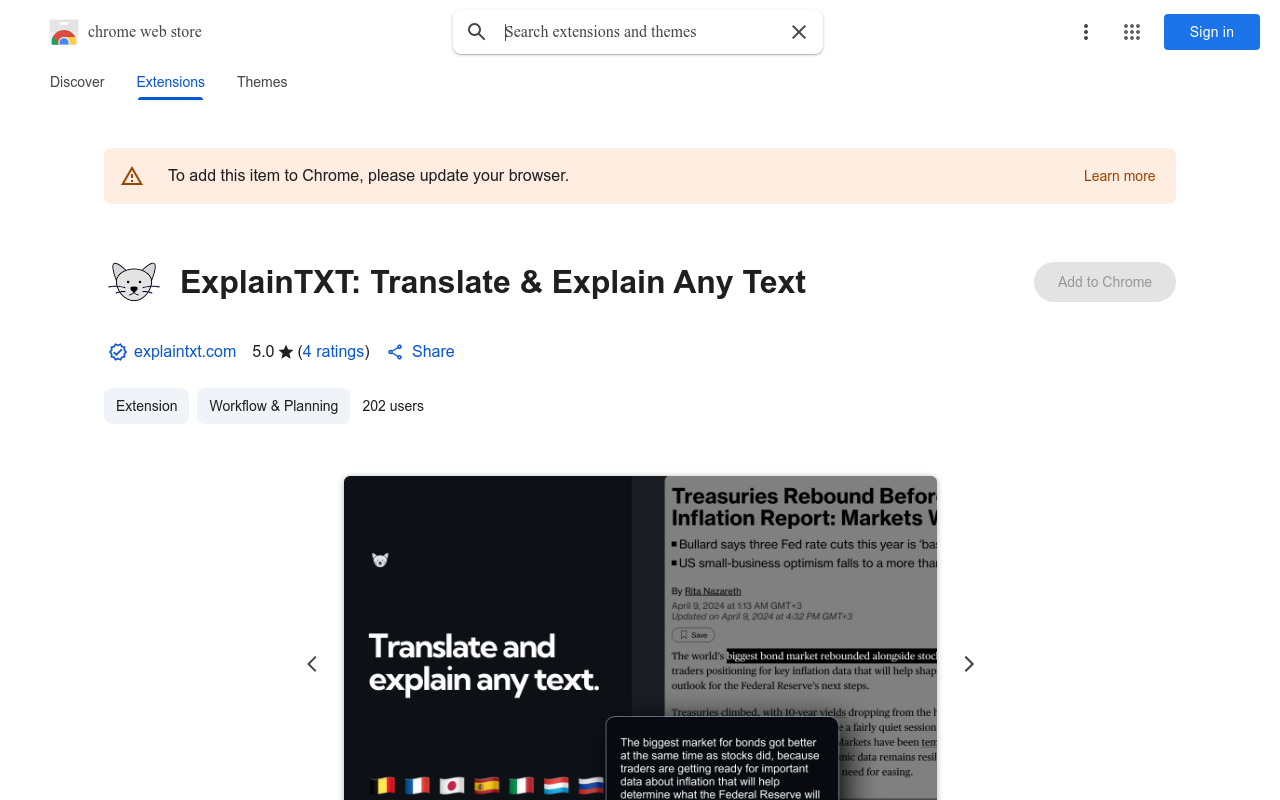The height and width of the screenshot is (800, 1280).
Task: Click the Extension category chip
Action: [147, 406]
